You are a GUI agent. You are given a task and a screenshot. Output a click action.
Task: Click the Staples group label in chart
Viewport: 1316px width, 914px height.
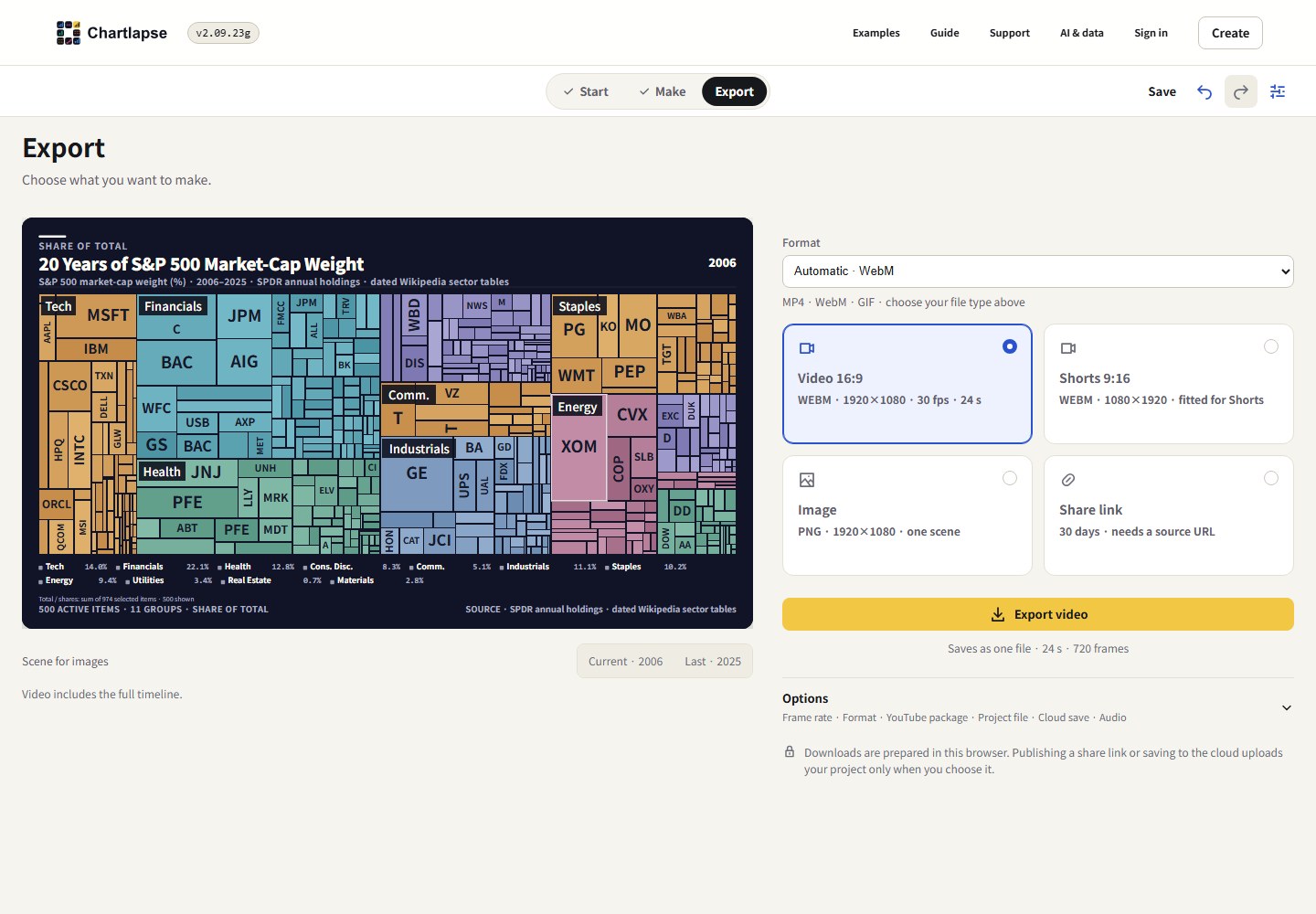[579, 306]
